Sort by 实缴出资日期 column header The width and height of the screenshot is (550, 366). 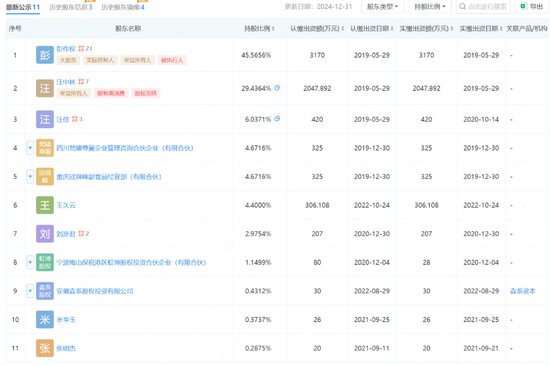tap(481, 28)
